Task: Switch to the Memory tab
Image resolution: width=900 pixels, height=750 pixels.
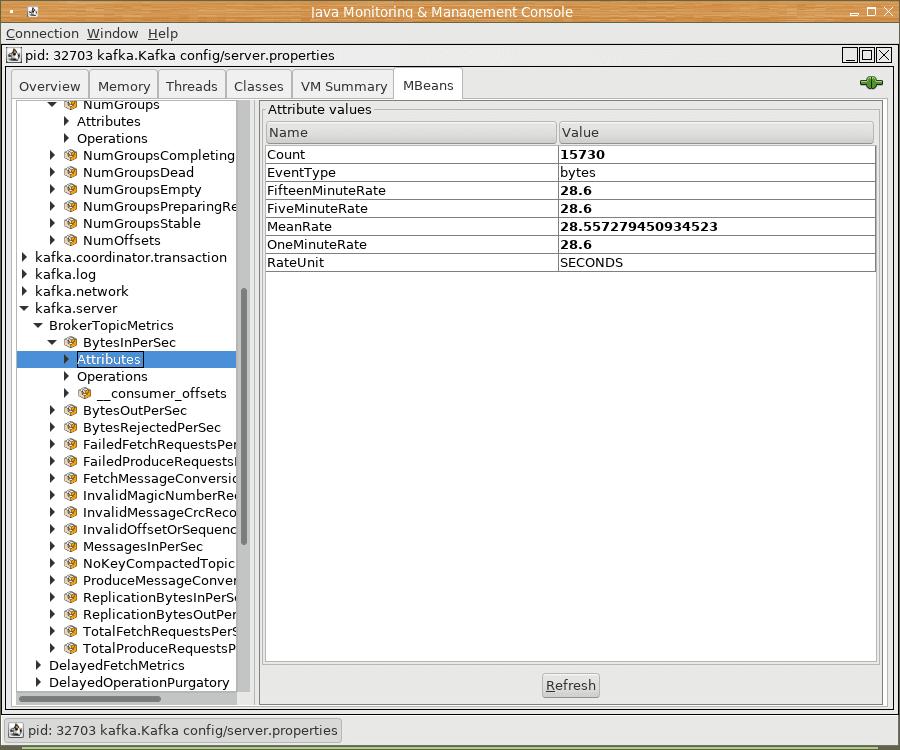Action: (124, 86)
